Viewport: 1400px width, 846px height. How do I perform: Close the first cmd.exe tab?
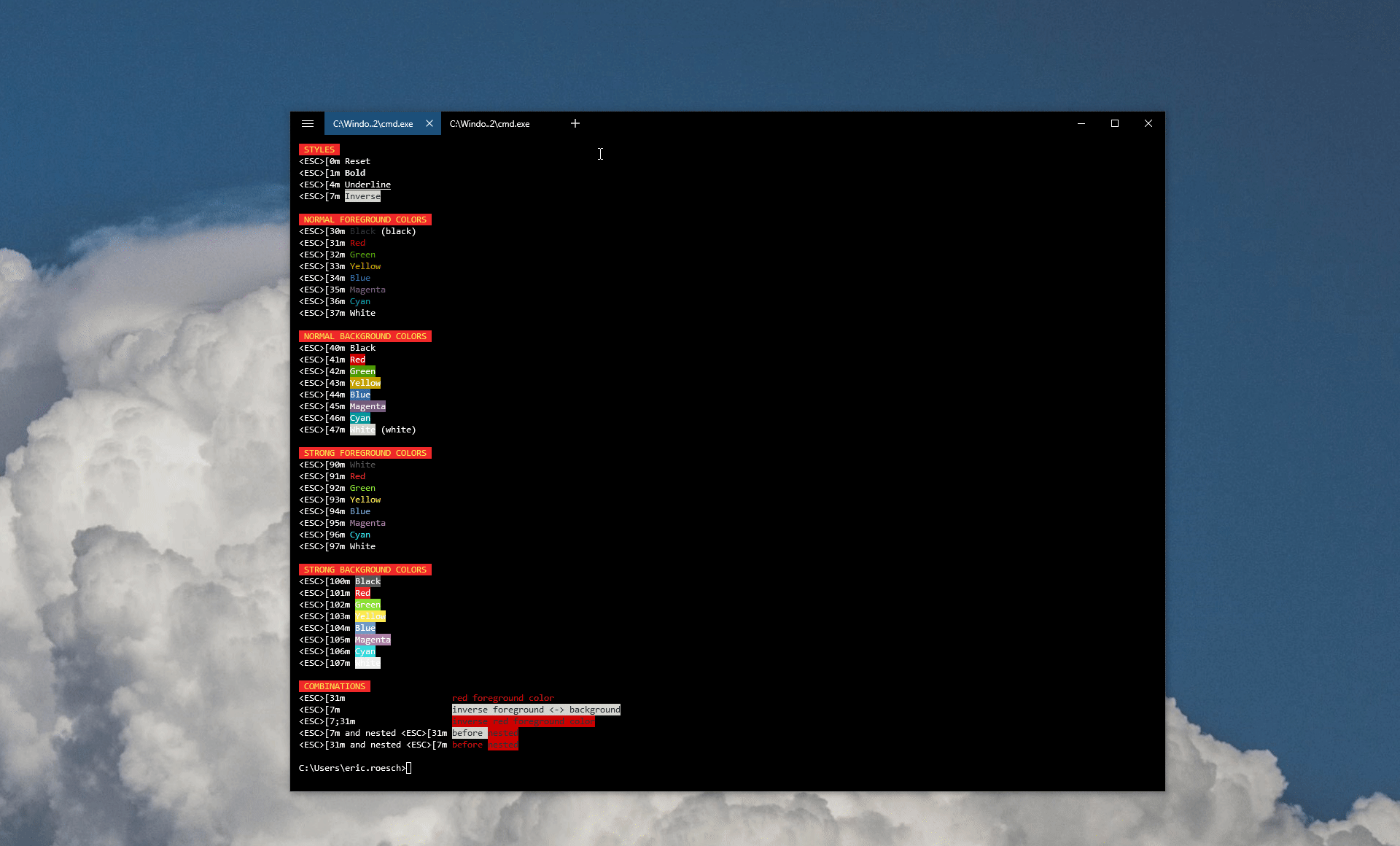[429, 124]
